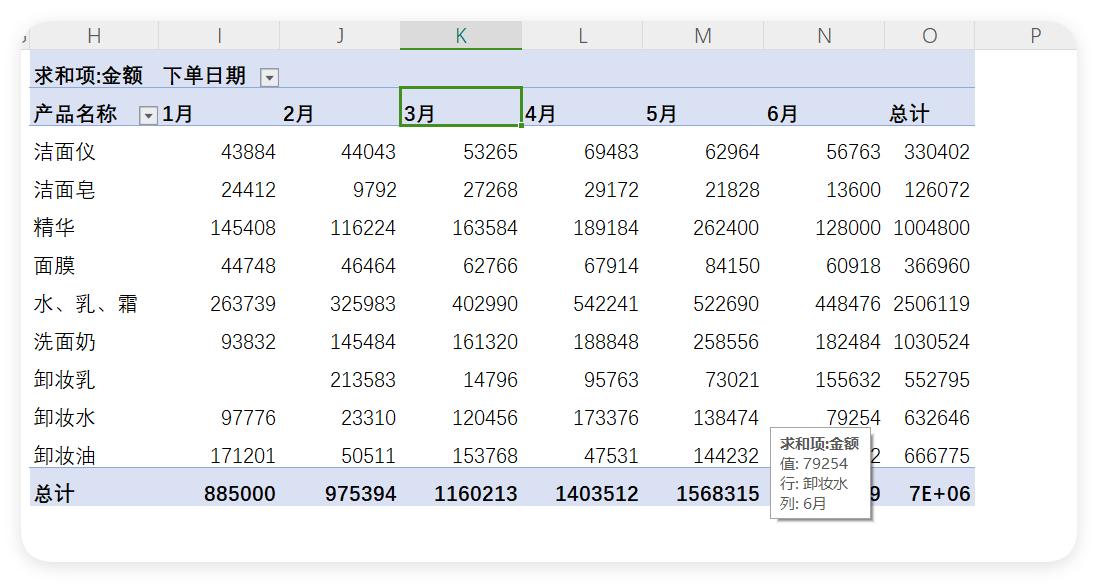
Task: Click cell with value 632646
Action: point(937,418)
